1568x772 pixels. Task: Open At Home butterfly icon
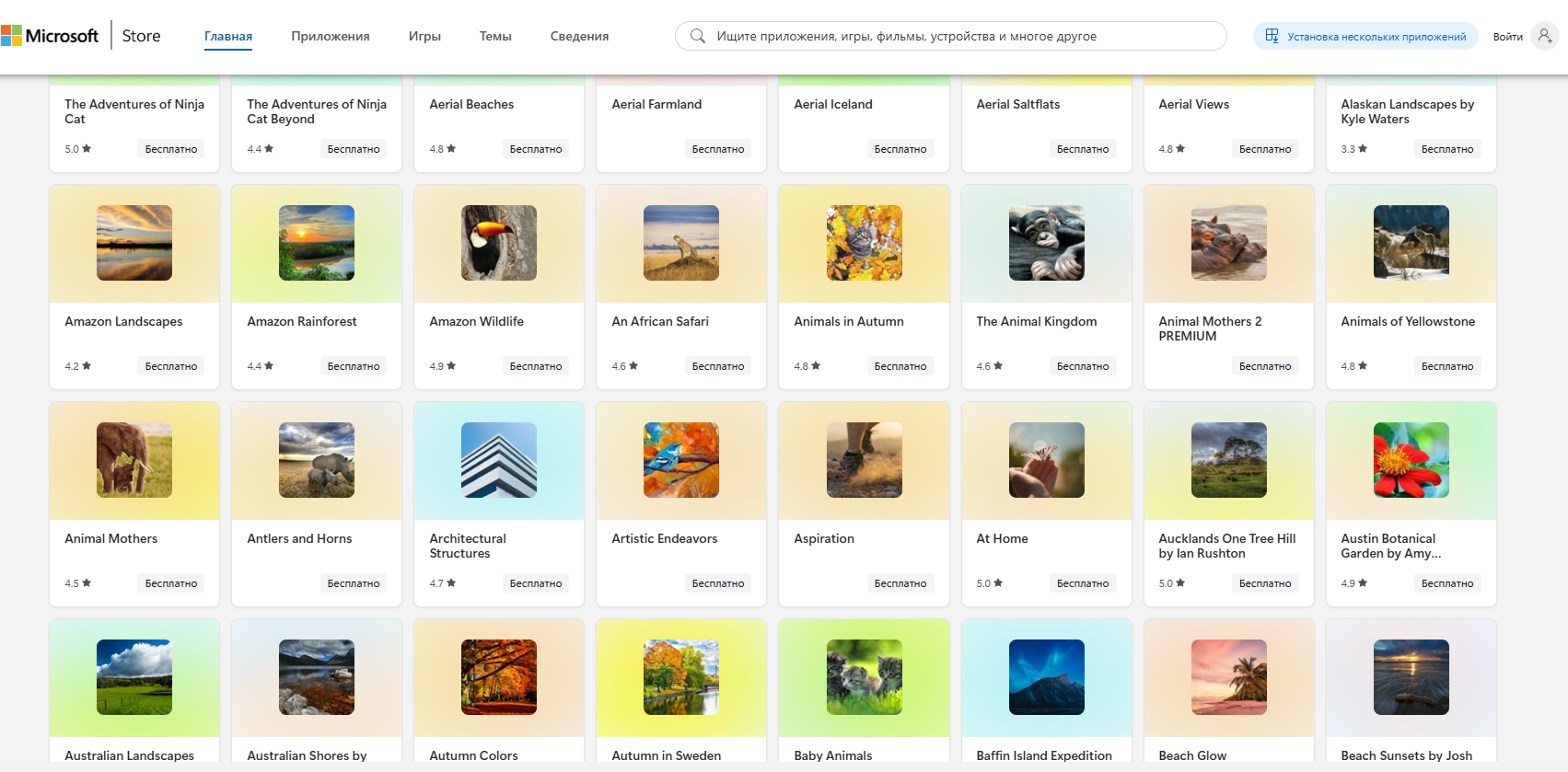tap(1046, 460)
